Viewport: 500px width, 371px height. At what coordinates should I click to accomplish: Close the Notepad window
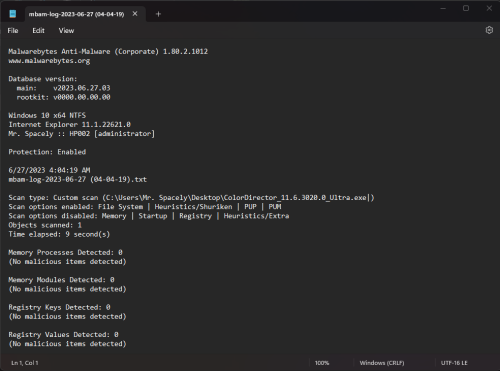click(489, 8)
